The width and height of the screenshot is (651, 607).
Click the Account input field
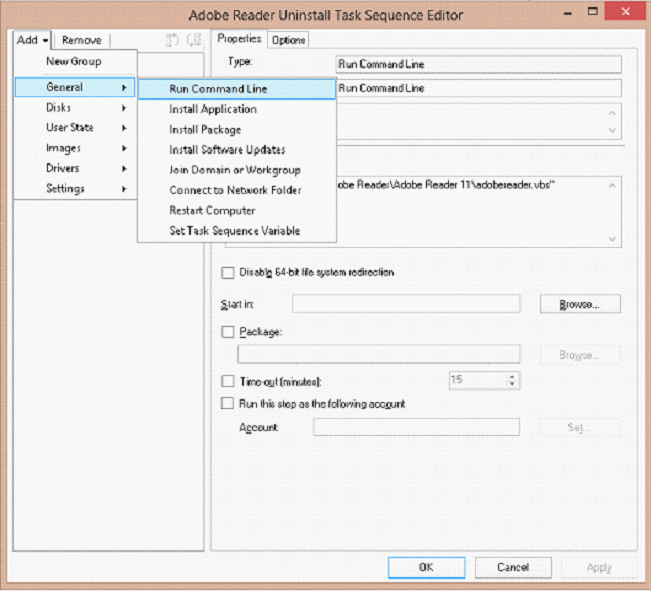[416, 427]
